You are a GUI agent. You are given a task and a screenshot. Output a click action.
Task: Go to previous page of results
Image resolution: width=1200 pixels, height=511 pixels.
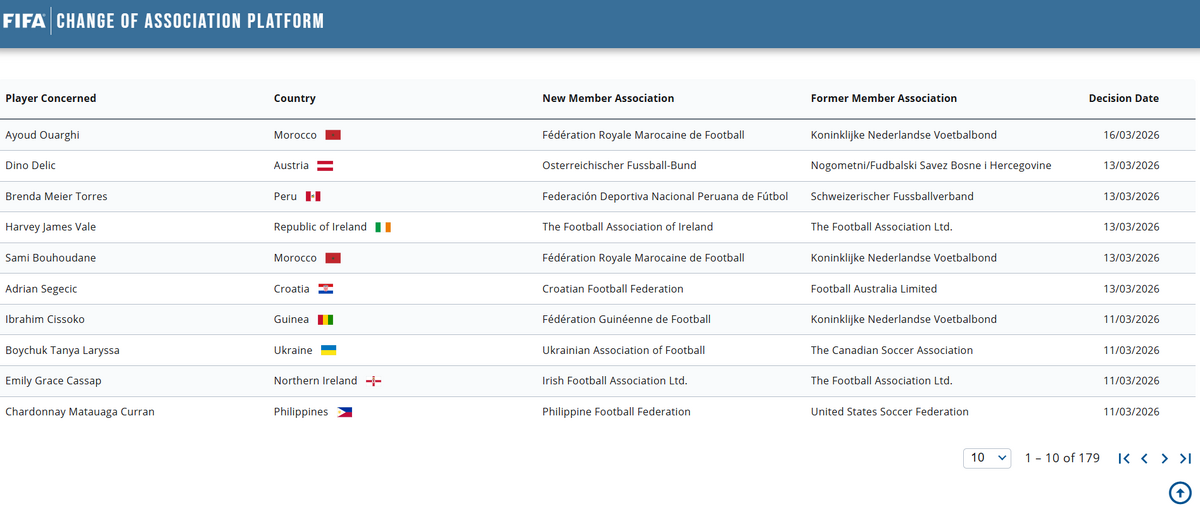click(1144, 458)
